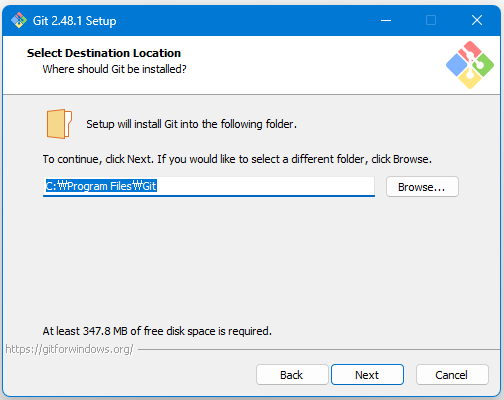Click the large Git logo in the header

click(x=470, y=65)
